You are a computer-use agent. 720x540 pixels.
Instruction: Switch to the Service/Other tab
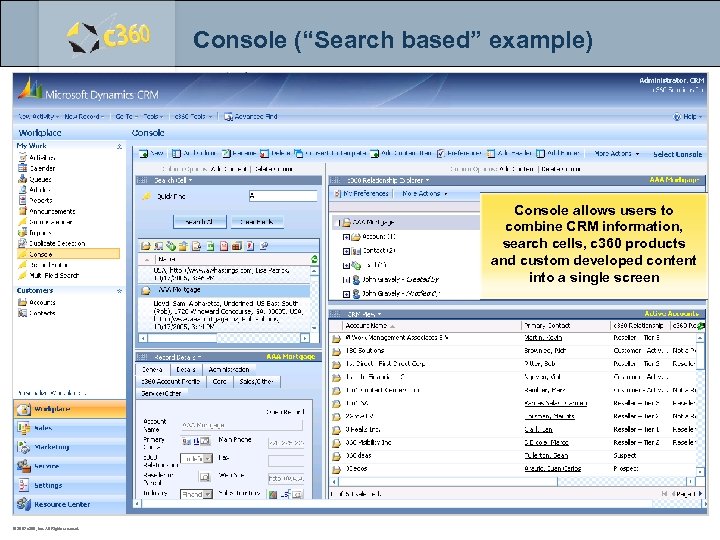[x=161, y=394]
